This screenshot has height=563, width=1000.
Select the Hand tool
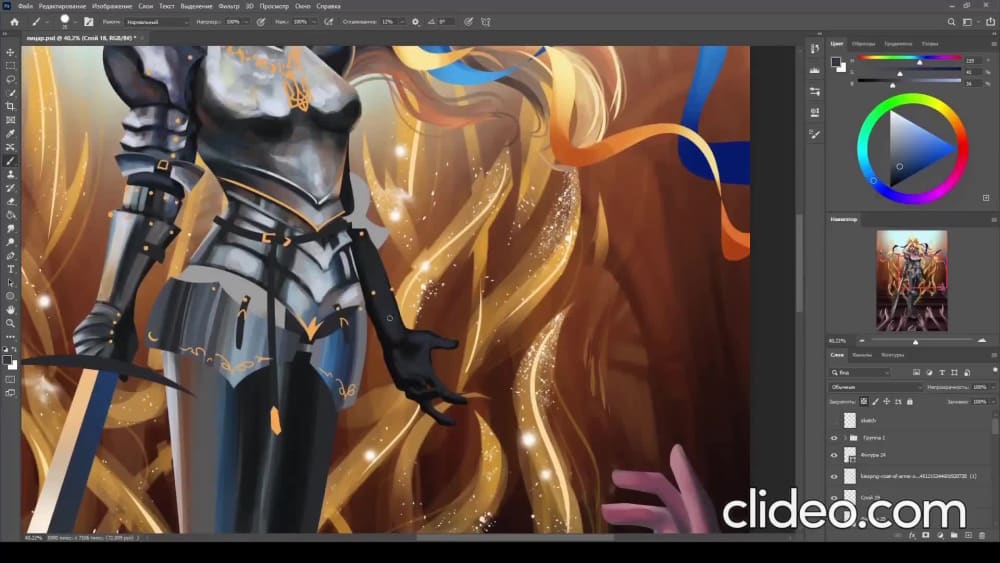[x=10, y=309]
